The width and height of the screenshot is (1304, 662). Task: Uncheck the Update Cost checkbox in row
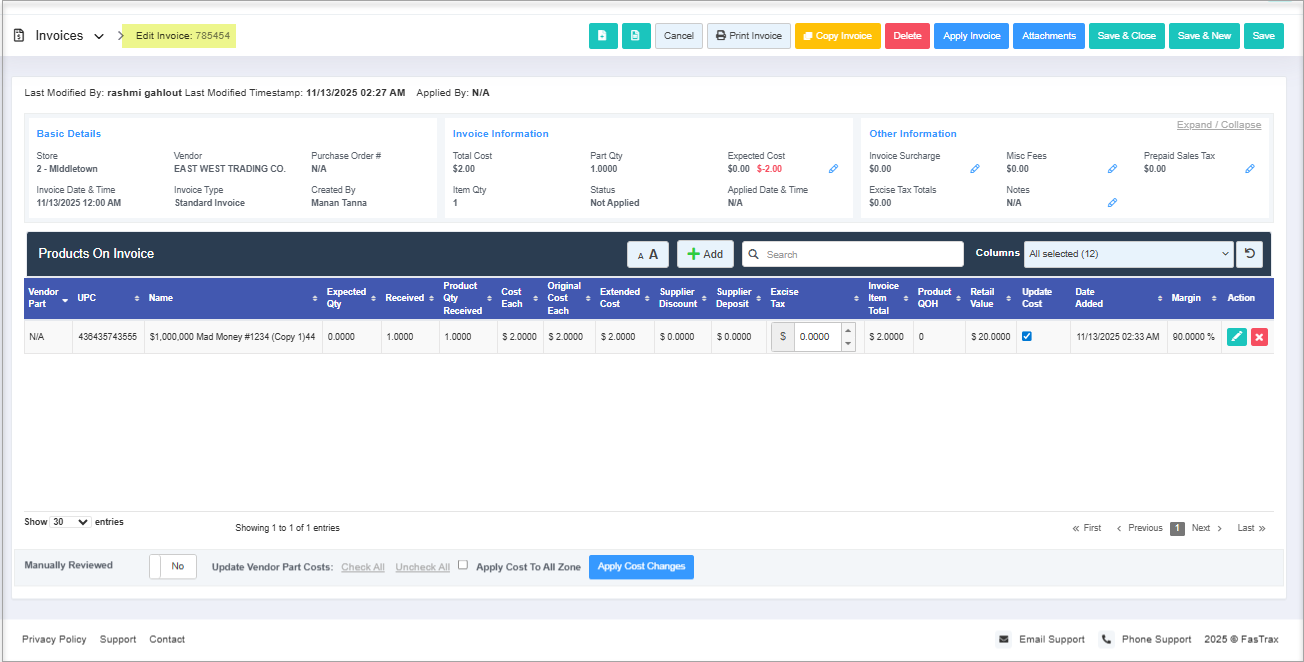pyautogui.click(x=1027, y=337)
